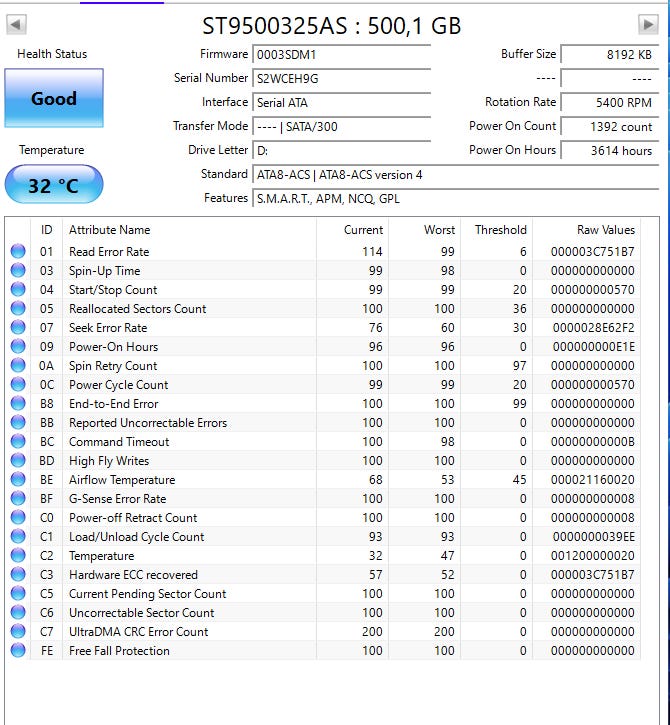670x725 pixels.
Task: Select the Seek Error Rate attribute name
Action: click(108, 328)
